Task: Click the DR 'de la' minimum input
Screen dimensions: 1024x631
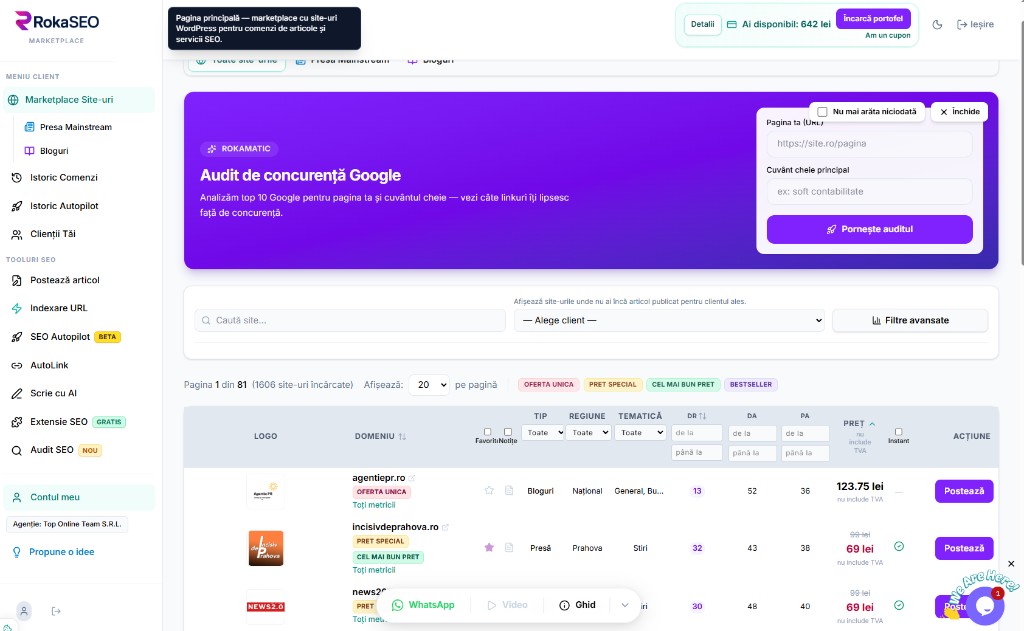Action: point(697,433)
